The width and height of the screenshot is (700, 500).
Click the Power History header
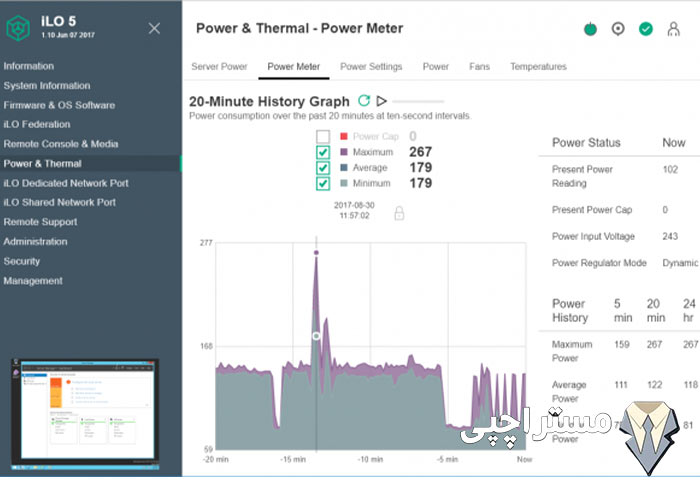coord(570,311)
